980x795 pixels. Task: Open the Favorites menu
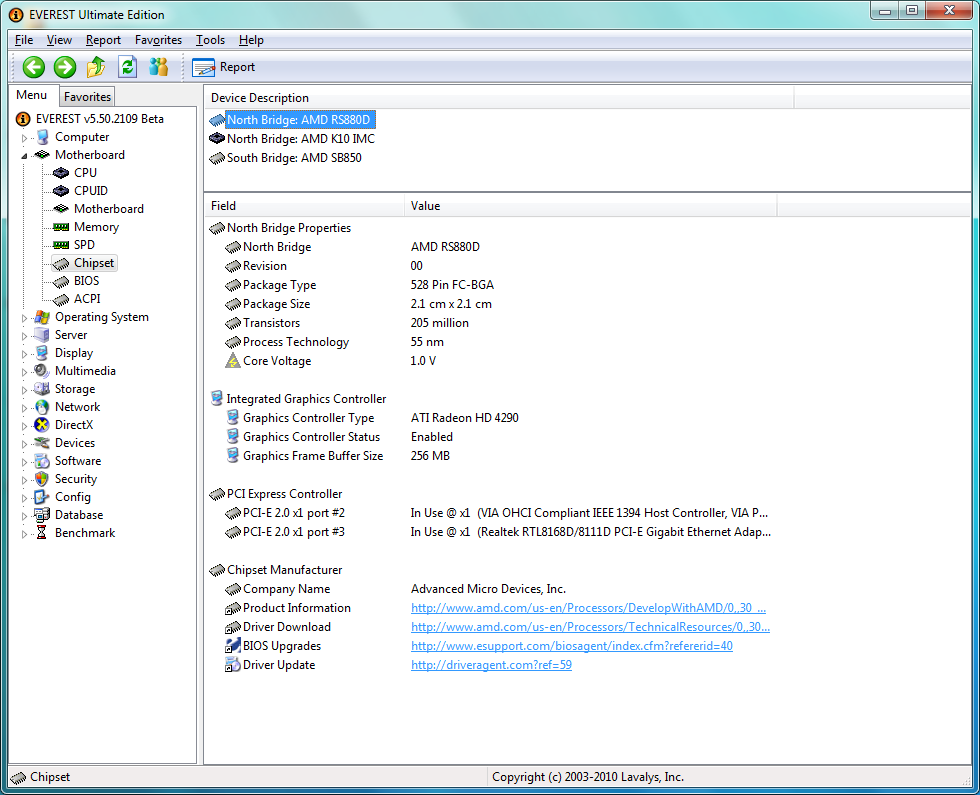(x=158, y=40)
